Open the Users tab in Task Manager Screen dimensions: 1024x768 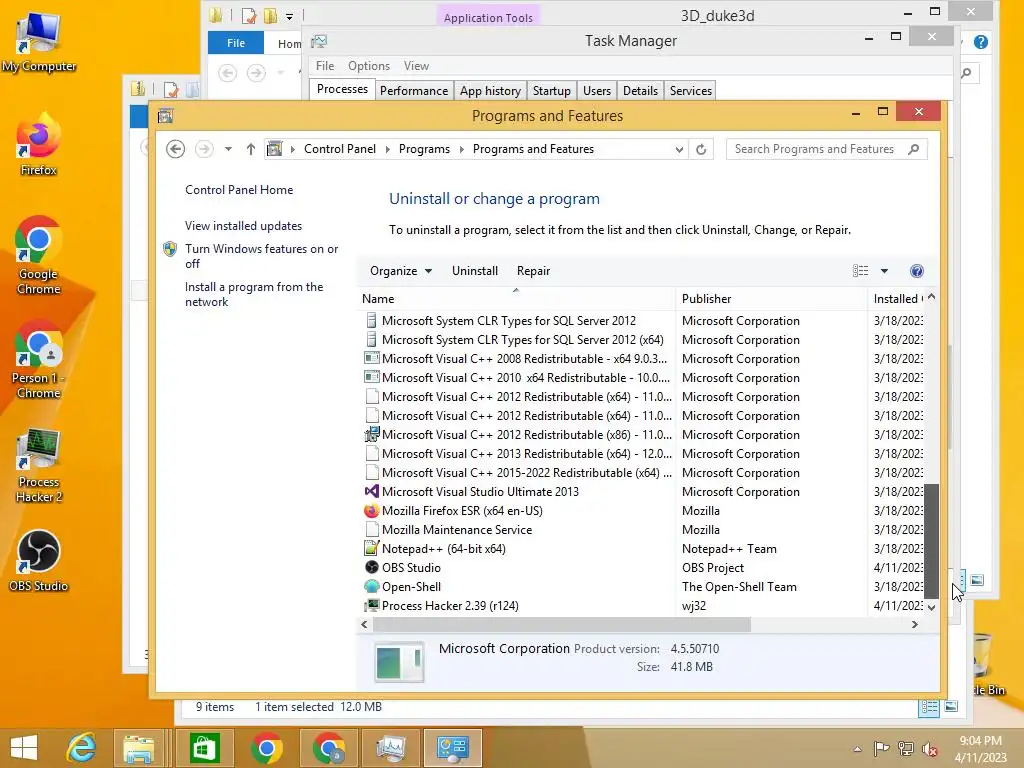click(597, 91)
